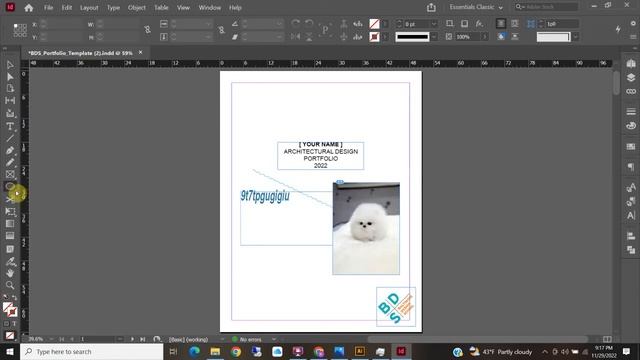
Task: Open the Stroke panel
Action: (631, 111)
